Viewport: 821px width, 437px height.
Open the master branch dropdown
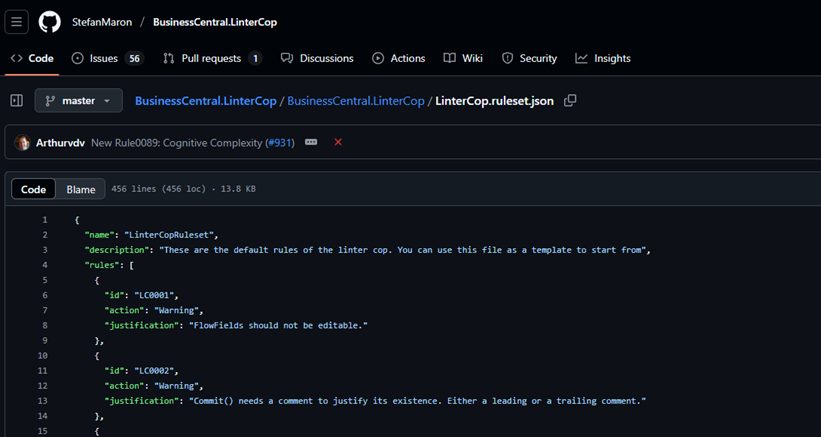79,100
